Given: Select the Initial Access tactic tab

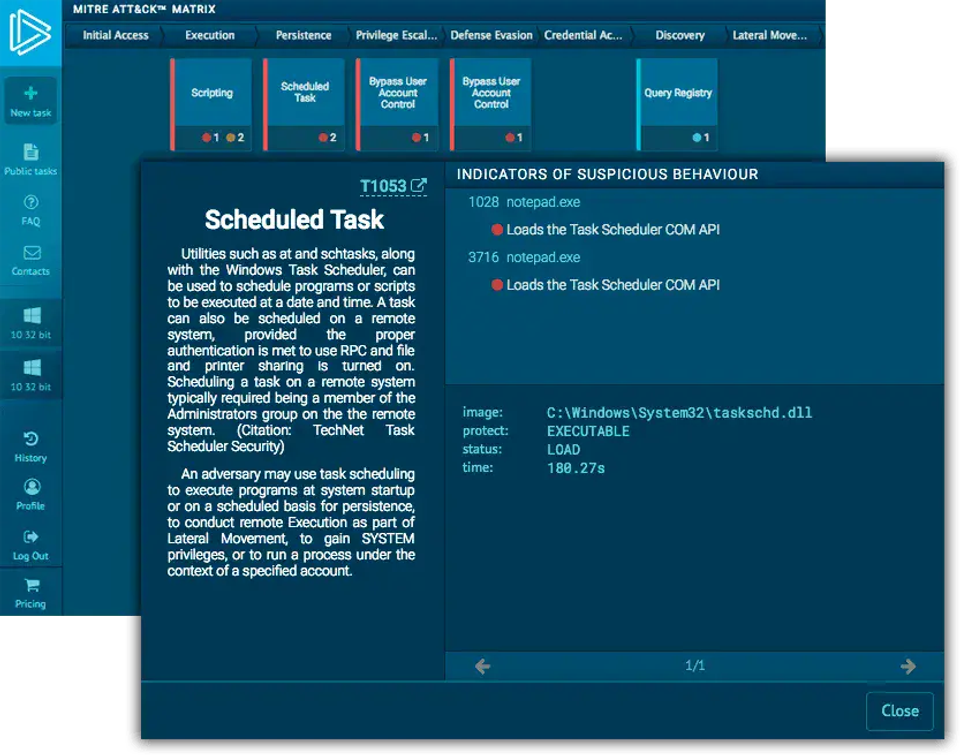Looking at the screenshot, I should point(115,36).
